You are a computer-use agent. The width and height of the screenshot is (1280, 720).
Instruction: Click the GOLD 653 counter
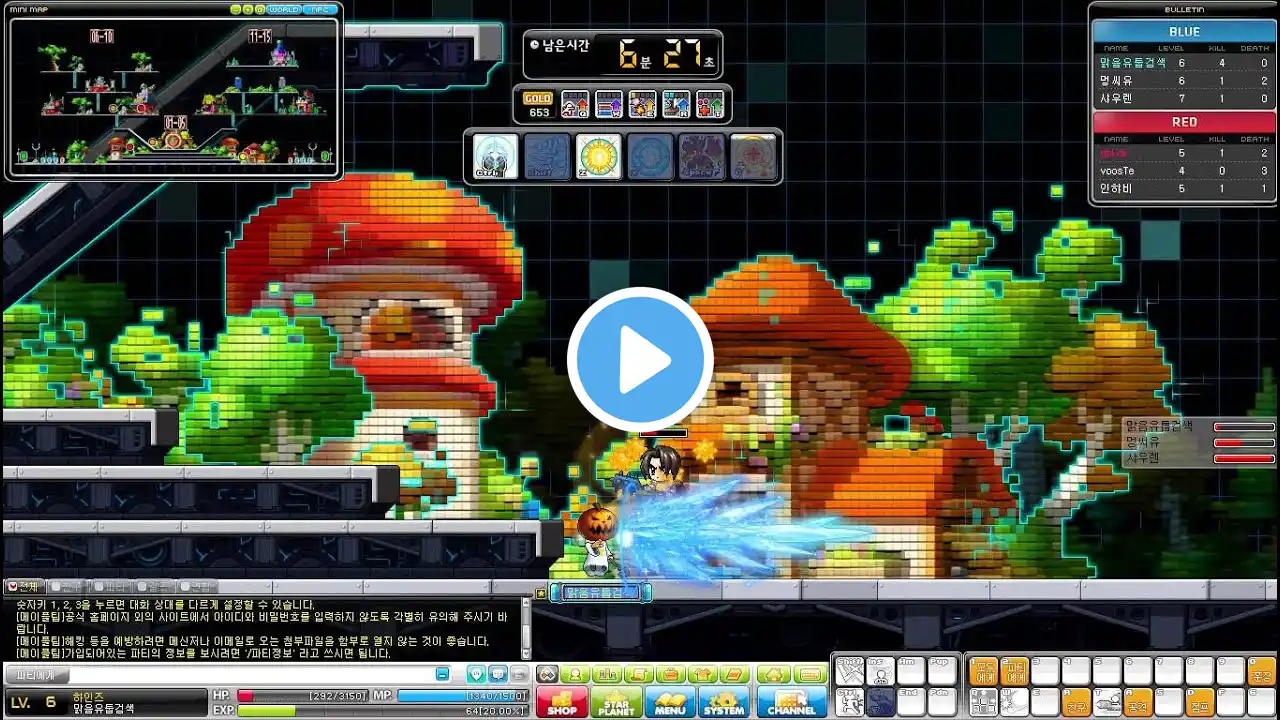(539, 105)
